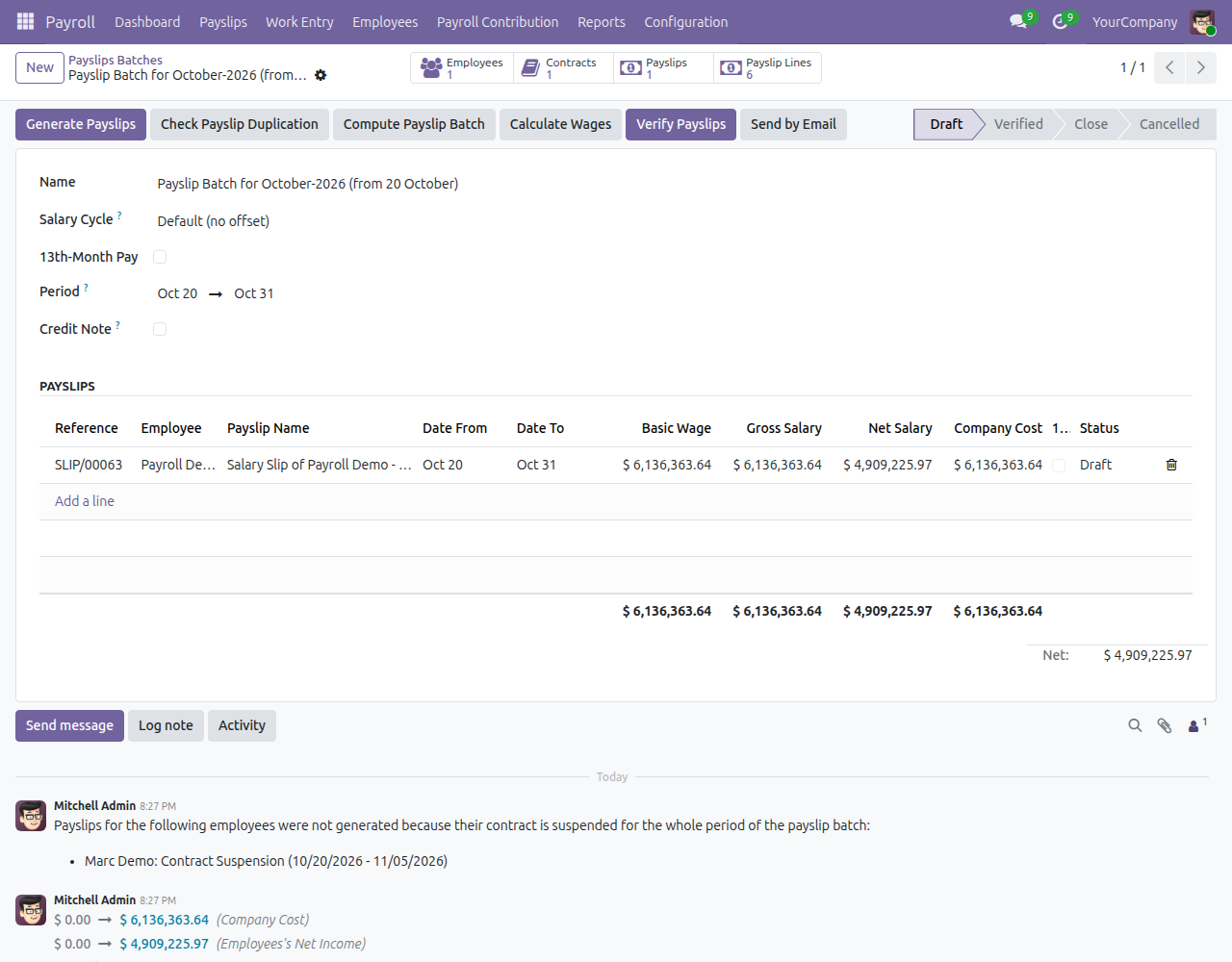The width and height of the screenshot is (1232, 962).
Task: Click the Oct 20 period start date
Action: tap(177, 293)
